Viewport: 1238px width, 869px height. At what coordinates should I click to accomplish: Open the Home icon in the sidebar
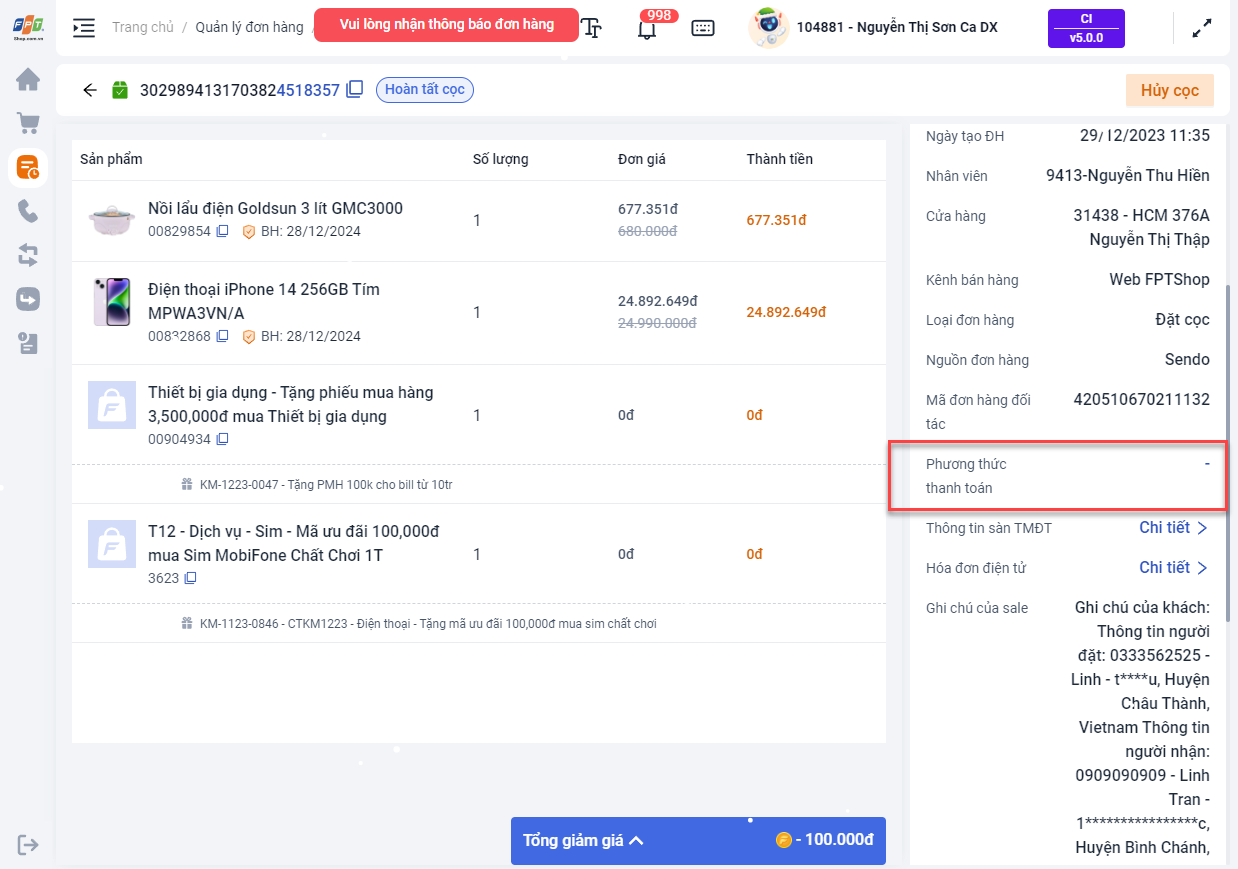[28, 79]
